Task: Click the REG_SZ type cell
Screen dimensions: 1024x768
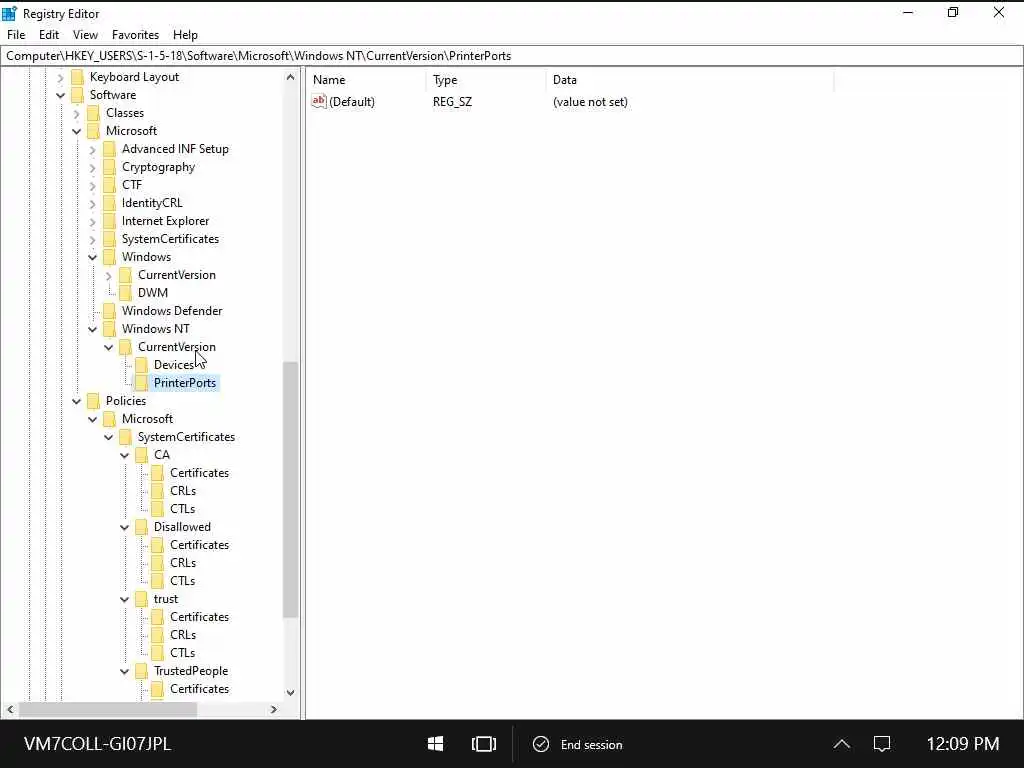Action: coord(452,102)
